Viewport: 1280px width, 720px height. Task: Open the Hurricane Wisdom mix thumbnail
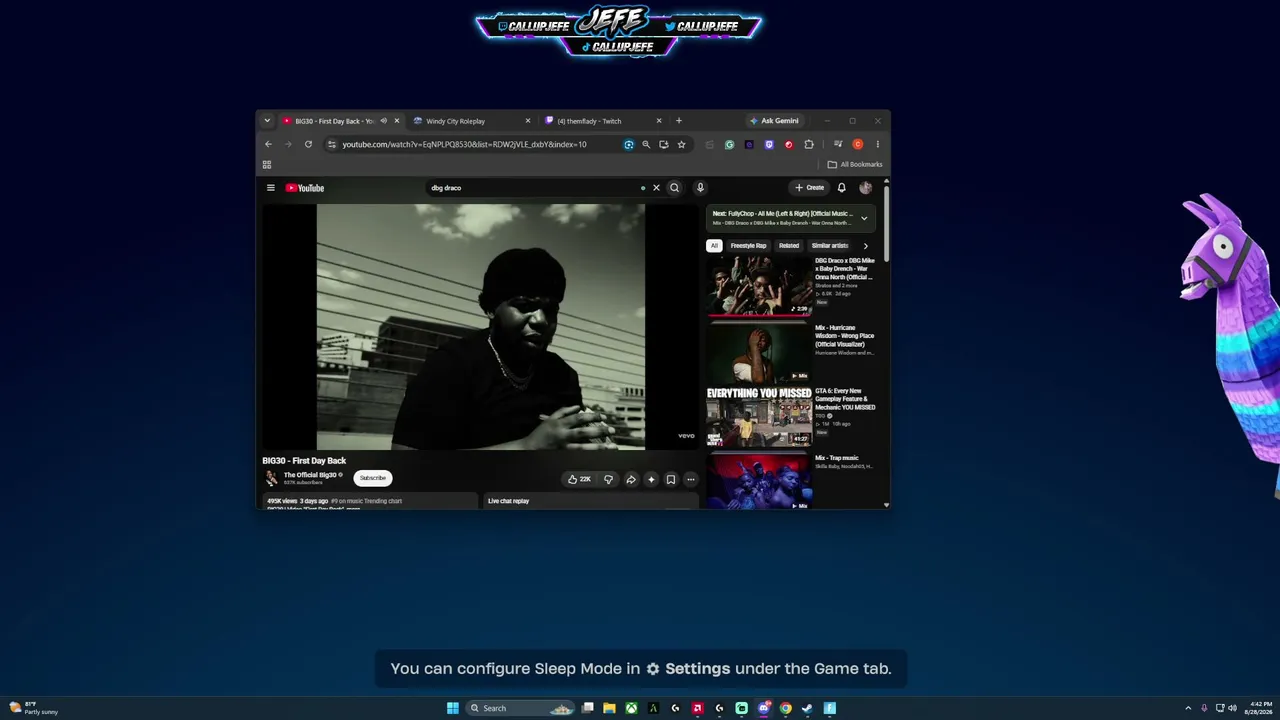tap(759, 353)
